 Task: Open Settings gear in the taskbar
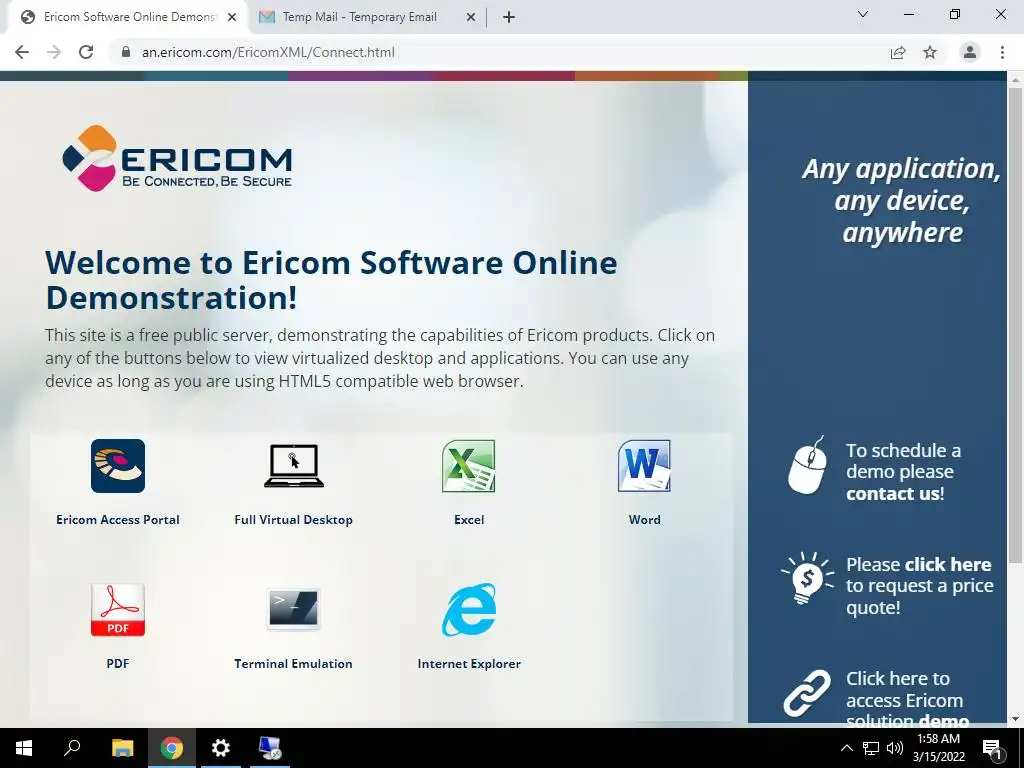coord(221,748)
